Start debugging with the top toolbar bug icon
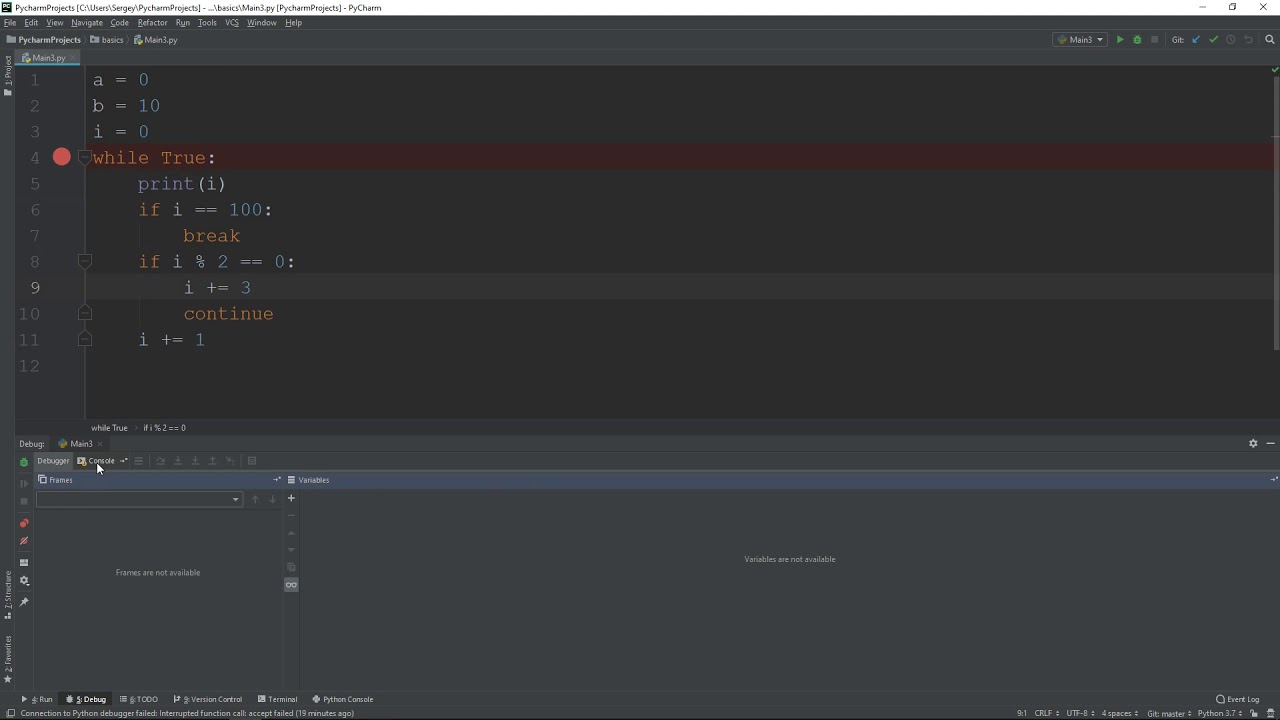 click(1137, 40)
